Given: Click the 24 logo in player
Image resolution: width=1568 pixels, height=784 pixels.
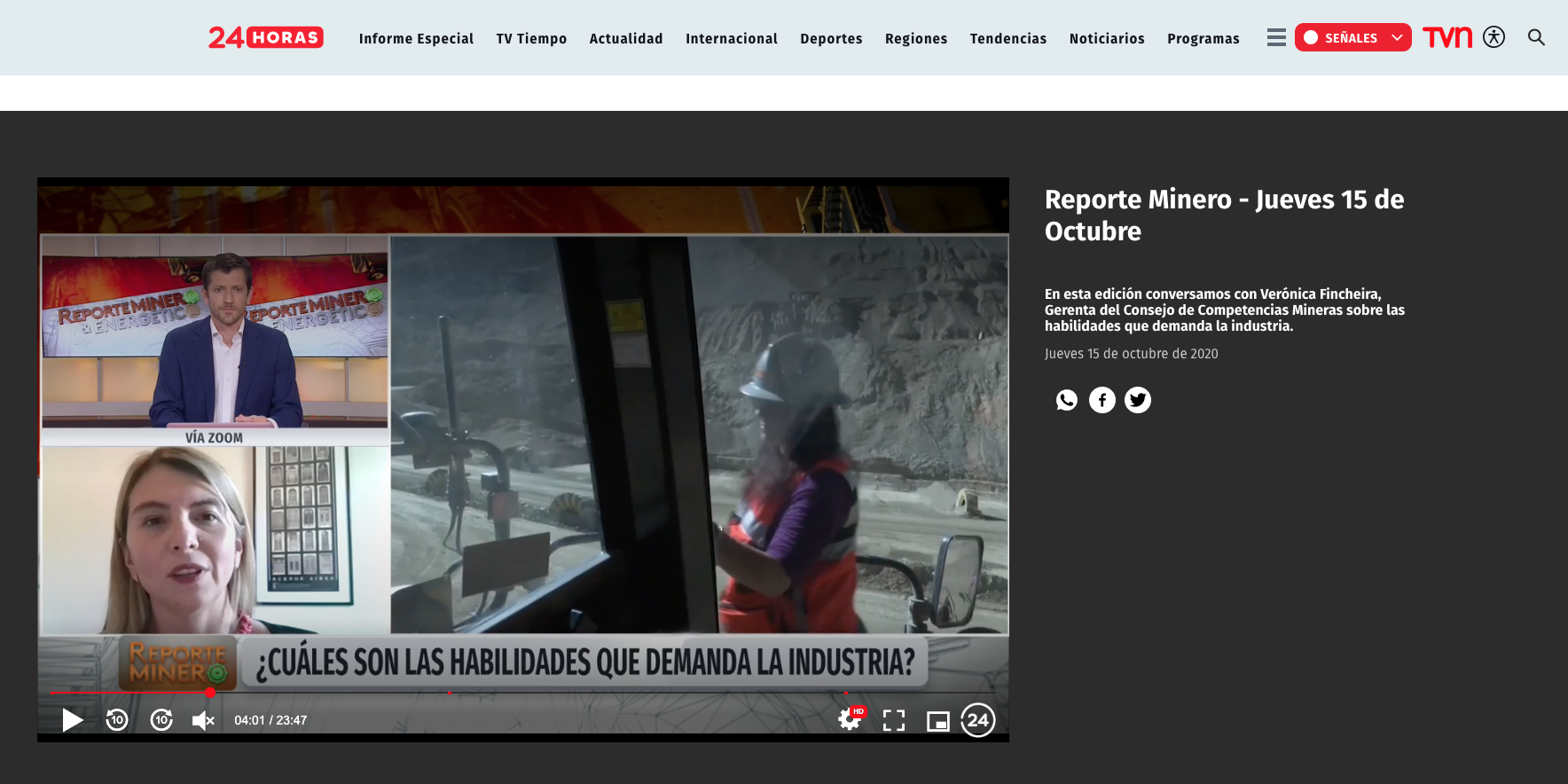Looking at the screenshot, I should point(978,720).
